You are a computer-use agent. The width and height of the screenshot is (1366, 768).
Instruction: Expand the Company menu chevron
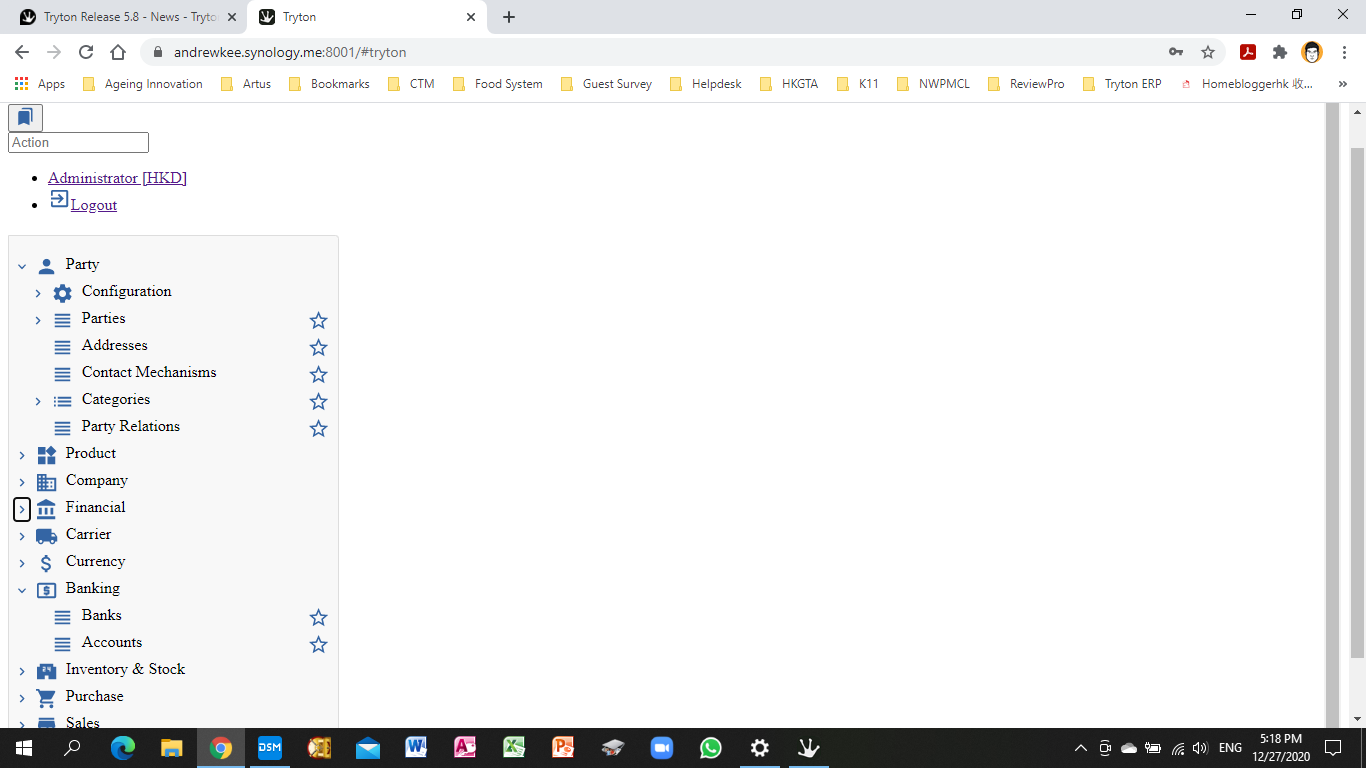tap(22, 482)
